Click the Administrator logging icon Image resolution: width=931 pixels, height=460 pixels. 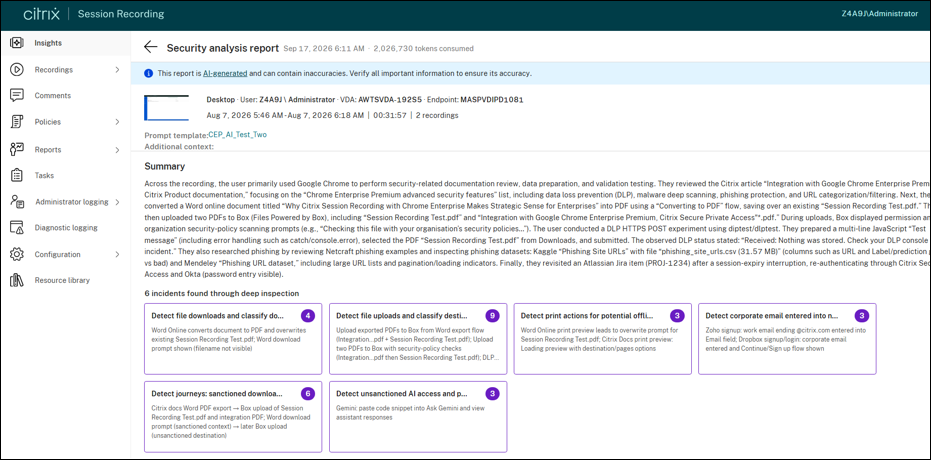click(x=17, y=202)
